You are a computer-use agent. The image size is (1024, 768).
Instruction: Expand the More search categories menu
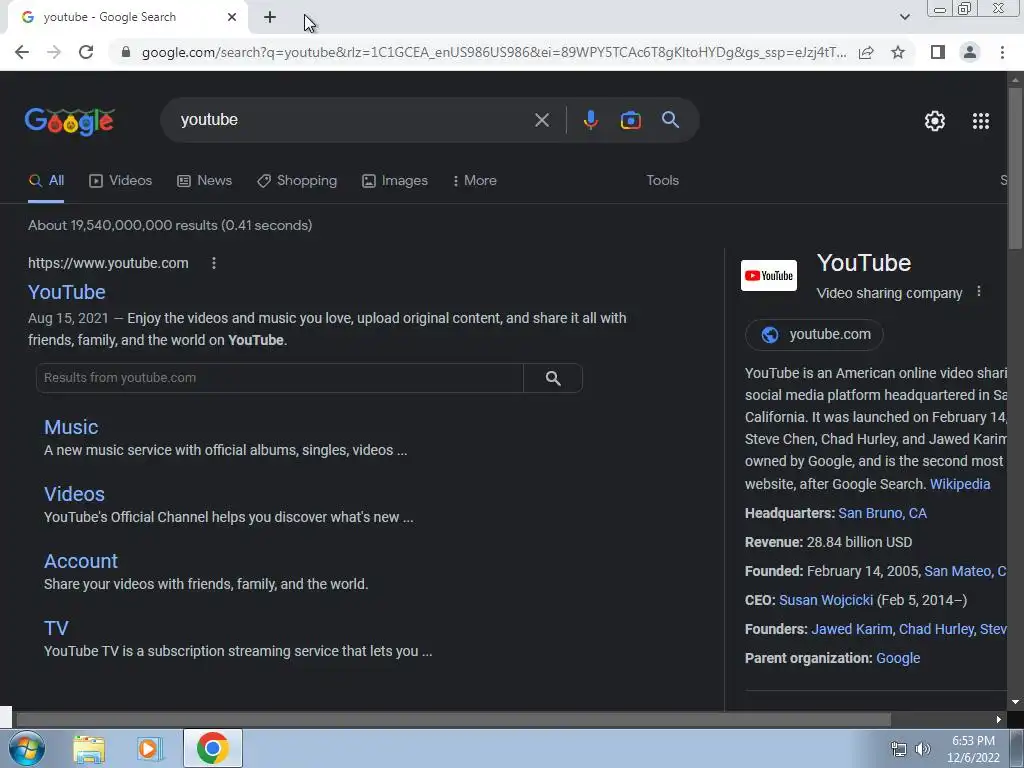click(x=475, y=181)
